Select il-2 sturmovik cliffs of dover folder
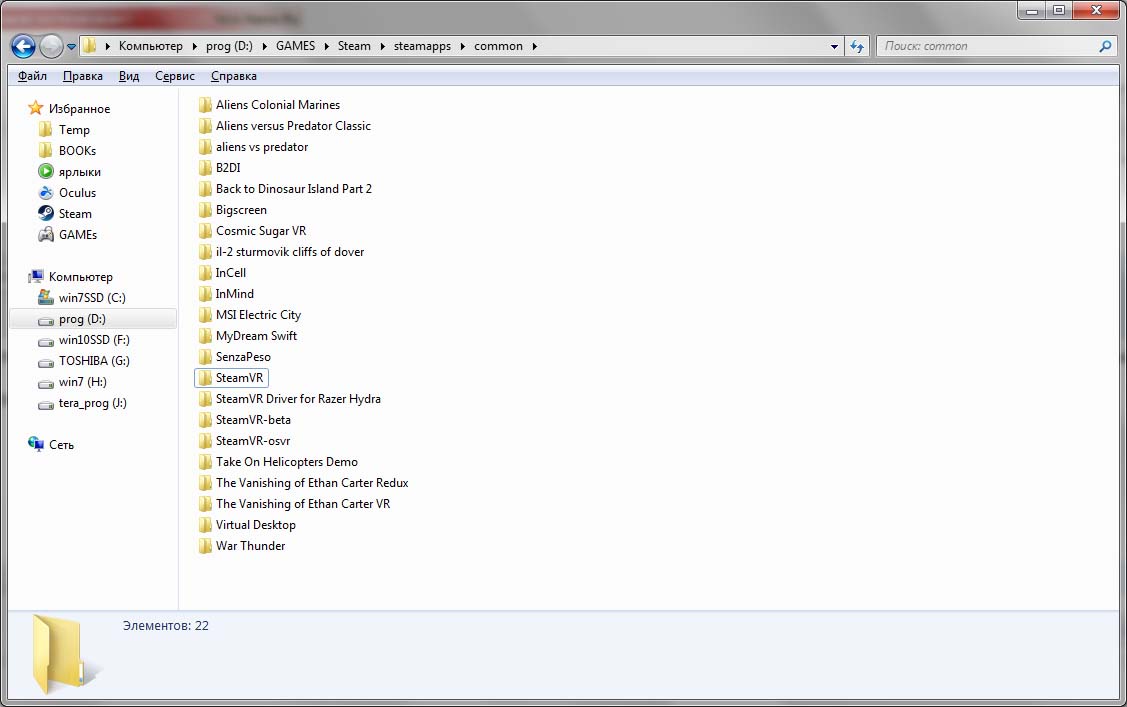This screenshot has height=707, width=1127. (x=282, y=251)
